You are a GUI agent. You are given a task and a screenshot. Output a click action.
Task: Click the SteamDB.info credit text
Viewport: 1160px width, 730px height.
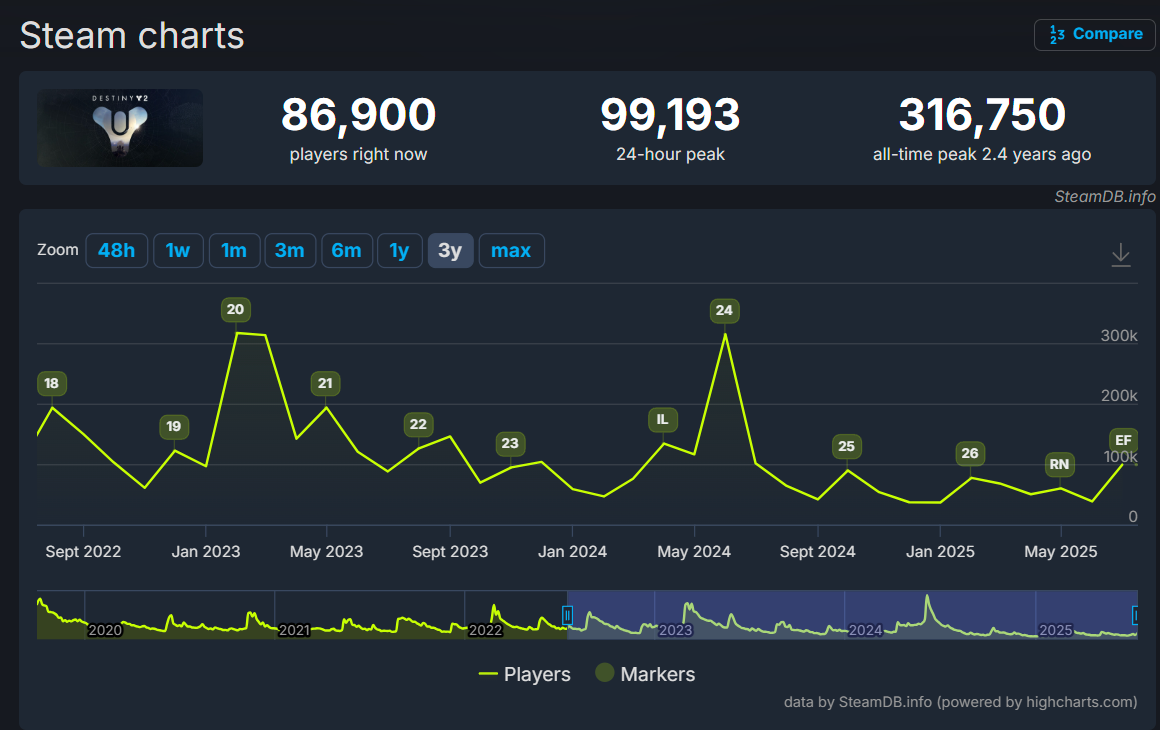click(1105, 197)
